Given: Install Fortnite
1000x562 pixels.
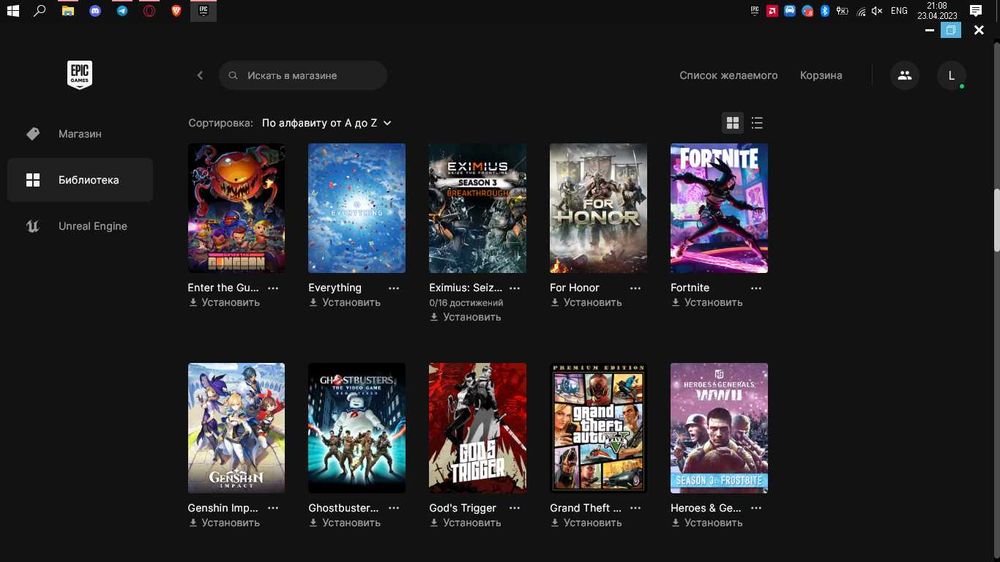Looking at the screenshot, I should click(707, 302).
